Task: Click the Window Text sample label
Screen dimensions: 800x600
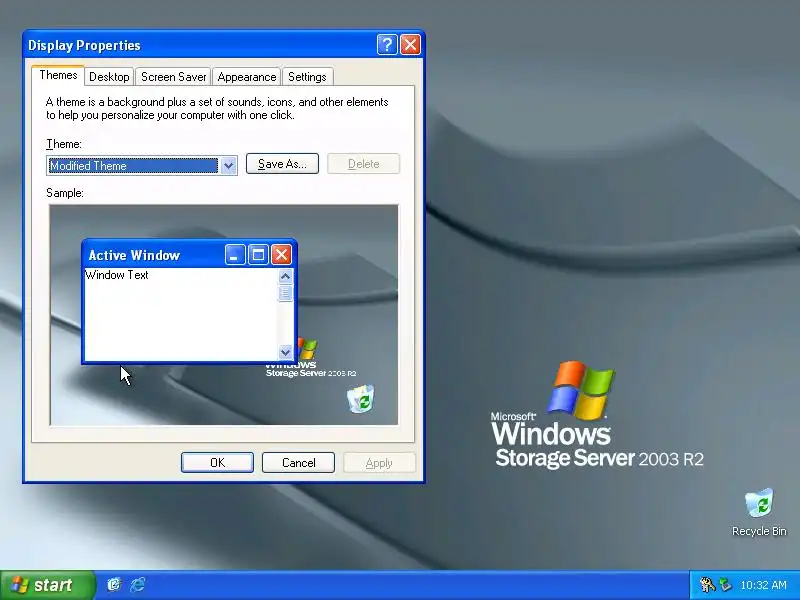Action: (x=117, y=275)
